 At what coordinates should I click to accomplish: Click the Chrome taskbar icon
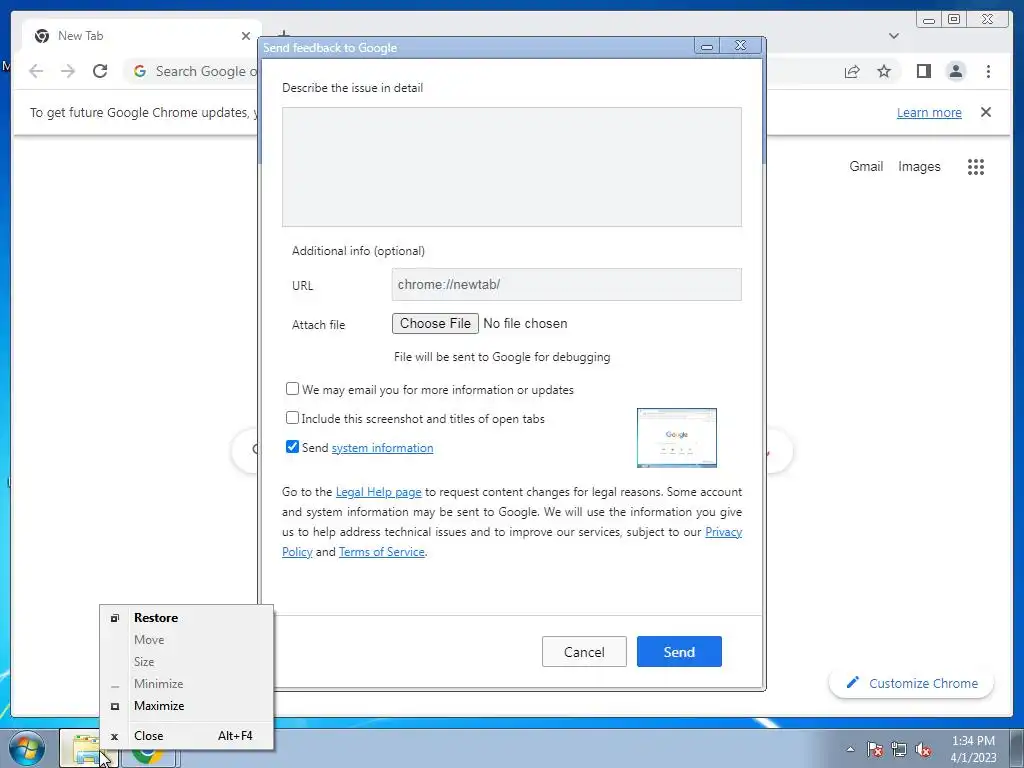pyautogui.click(x=148, y=756)
